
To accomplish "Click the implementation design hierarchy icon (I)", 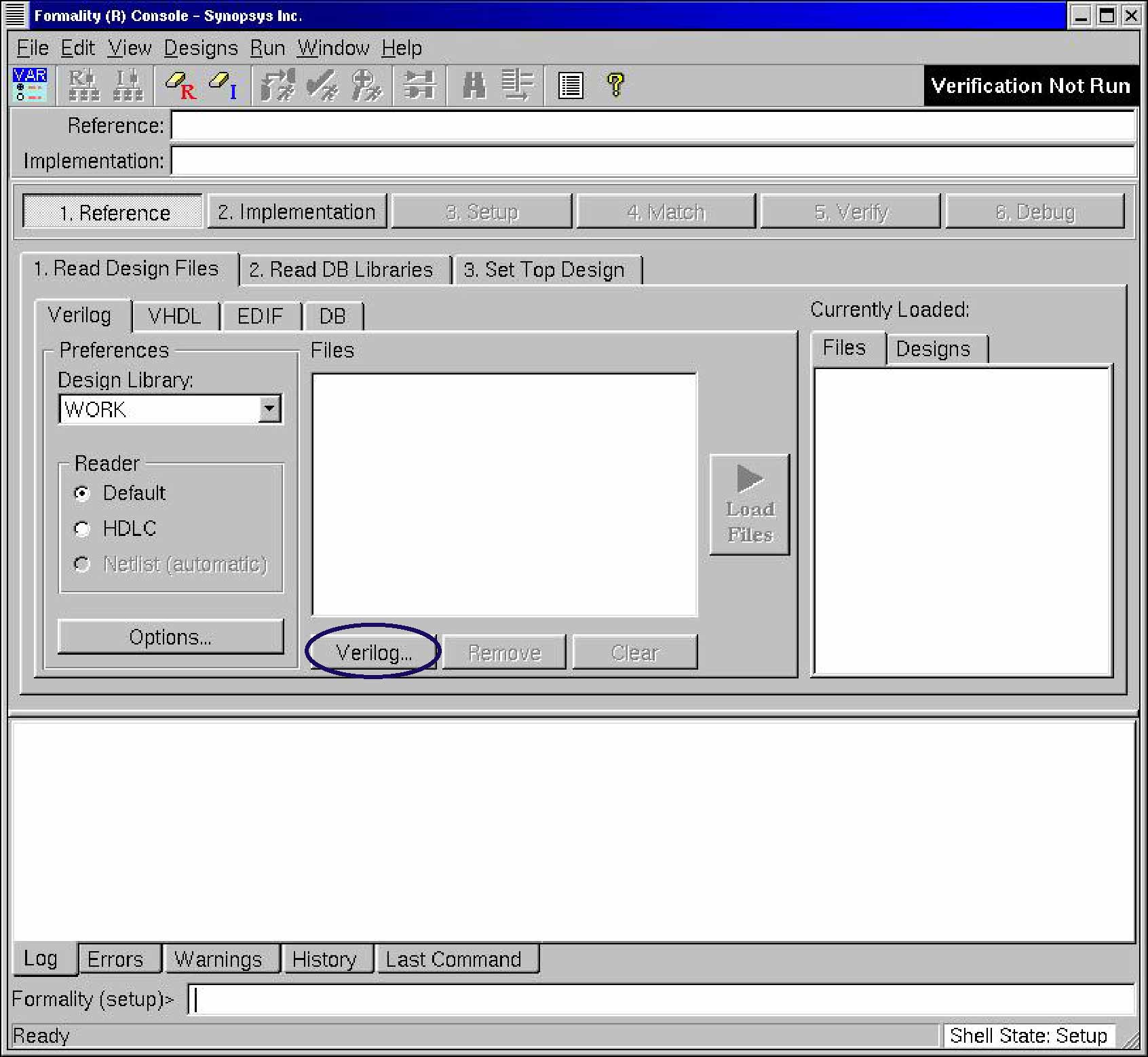I will point(128,85).
